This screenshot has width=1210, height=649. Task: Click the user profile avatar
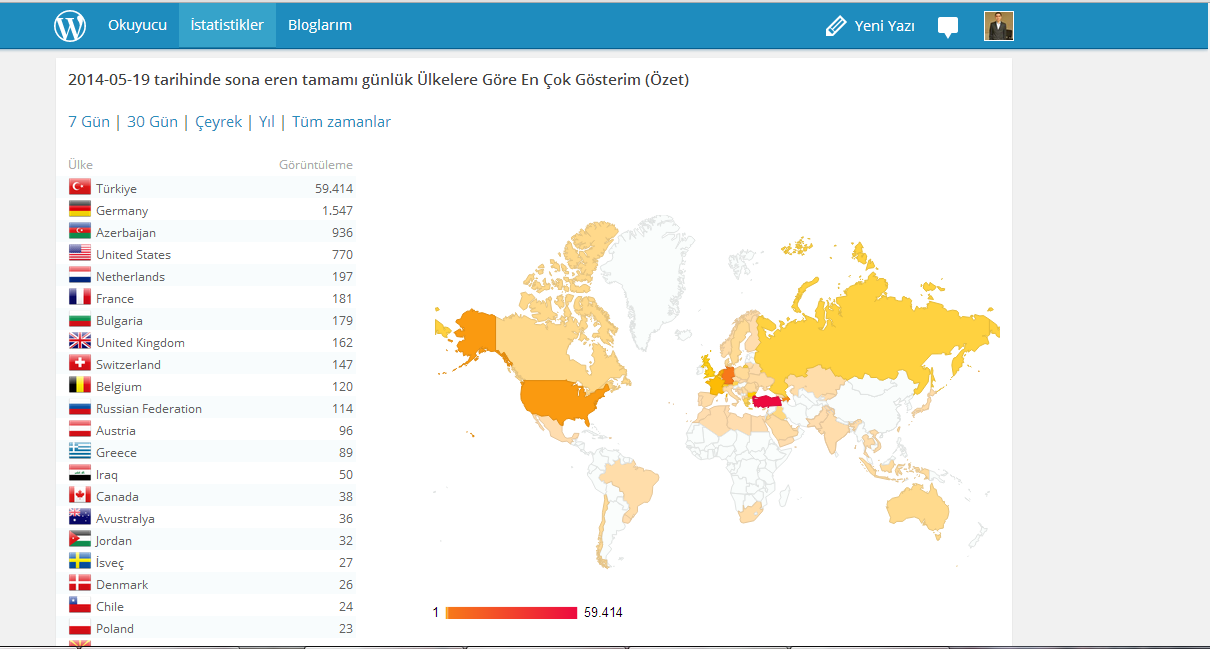[x=999, y=26]
